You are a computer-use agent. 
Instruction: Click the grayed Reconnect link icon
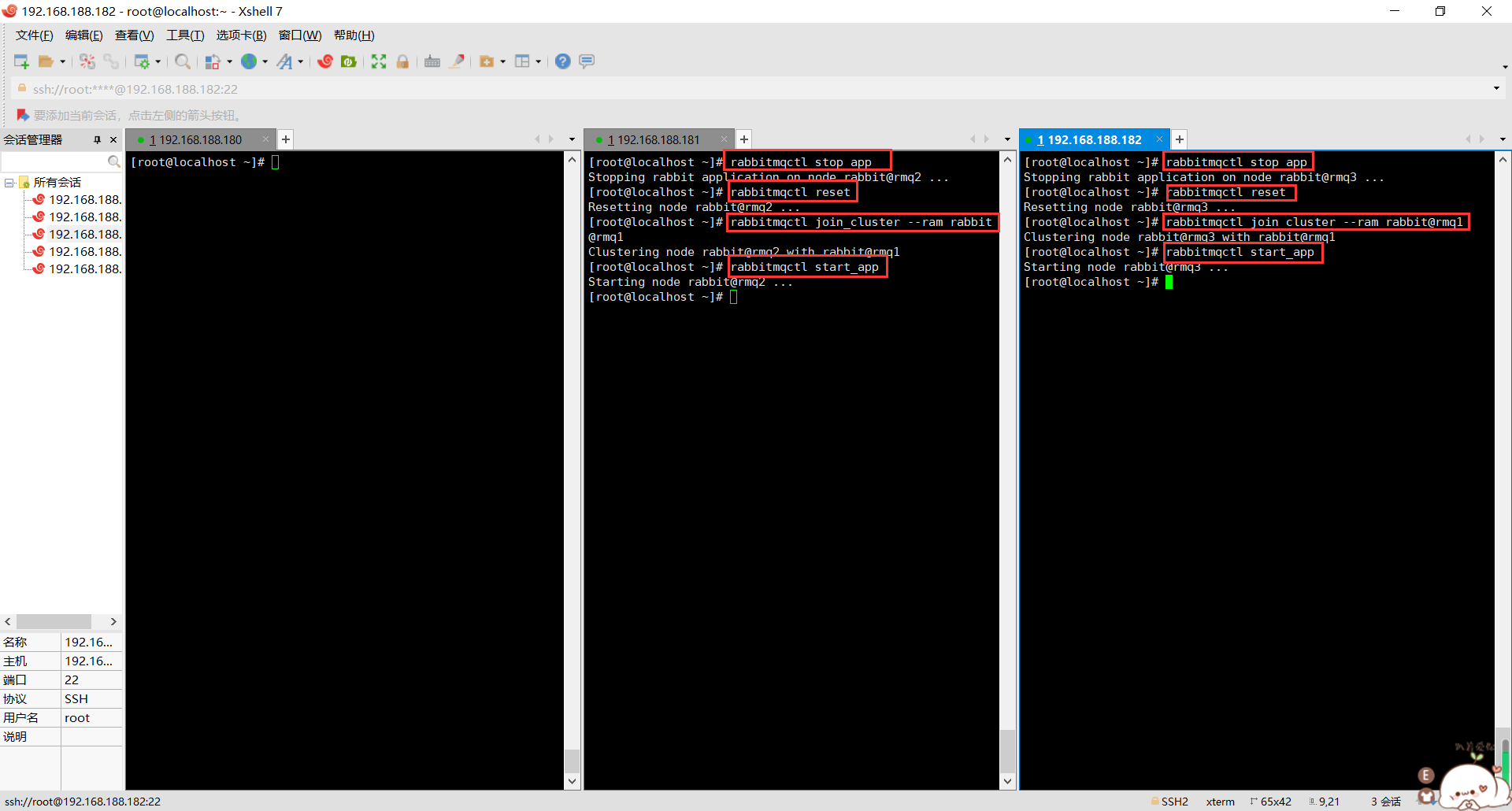[111, 61]
